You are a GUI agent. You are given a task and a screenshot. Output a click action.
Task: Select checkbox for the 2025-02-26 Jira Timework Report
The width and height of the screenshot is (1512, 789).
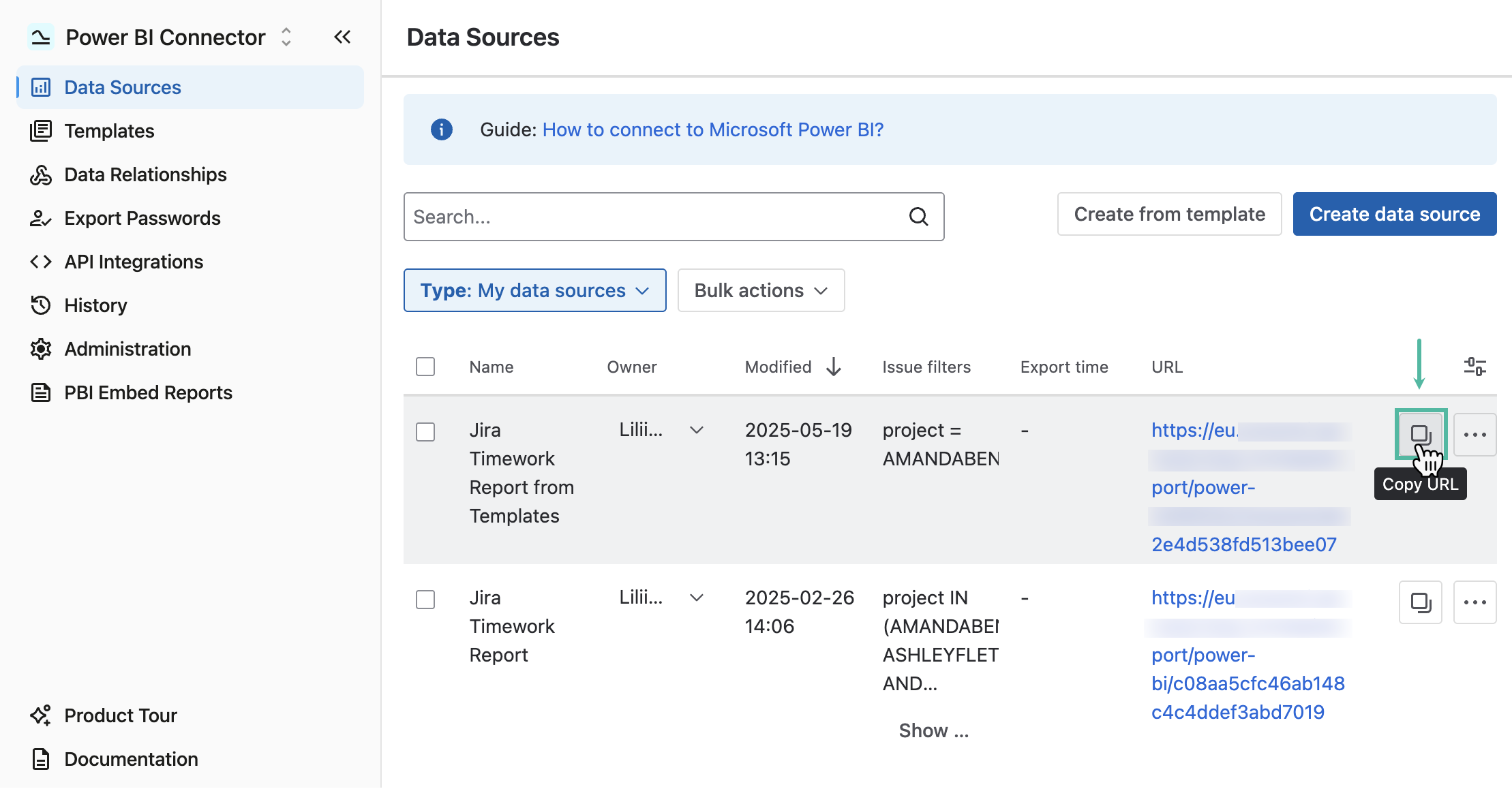point(425,600)
